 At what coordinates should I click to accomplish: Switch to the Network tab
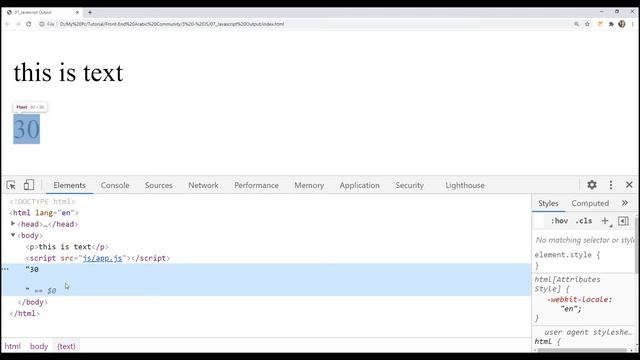click(x=203, y=185)
